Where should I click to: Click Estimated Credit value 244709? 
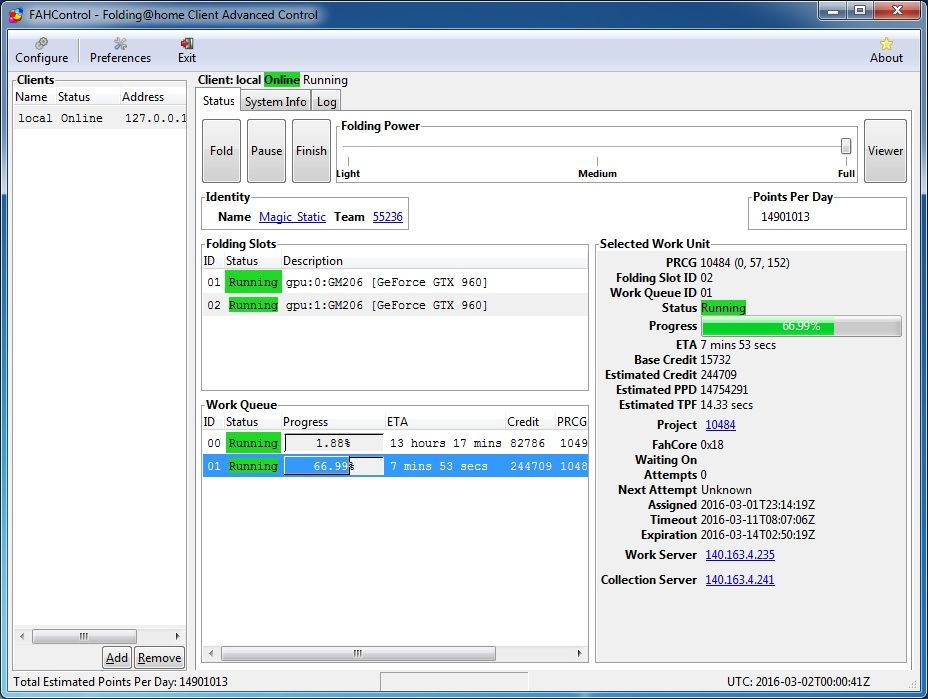point(718,375)
